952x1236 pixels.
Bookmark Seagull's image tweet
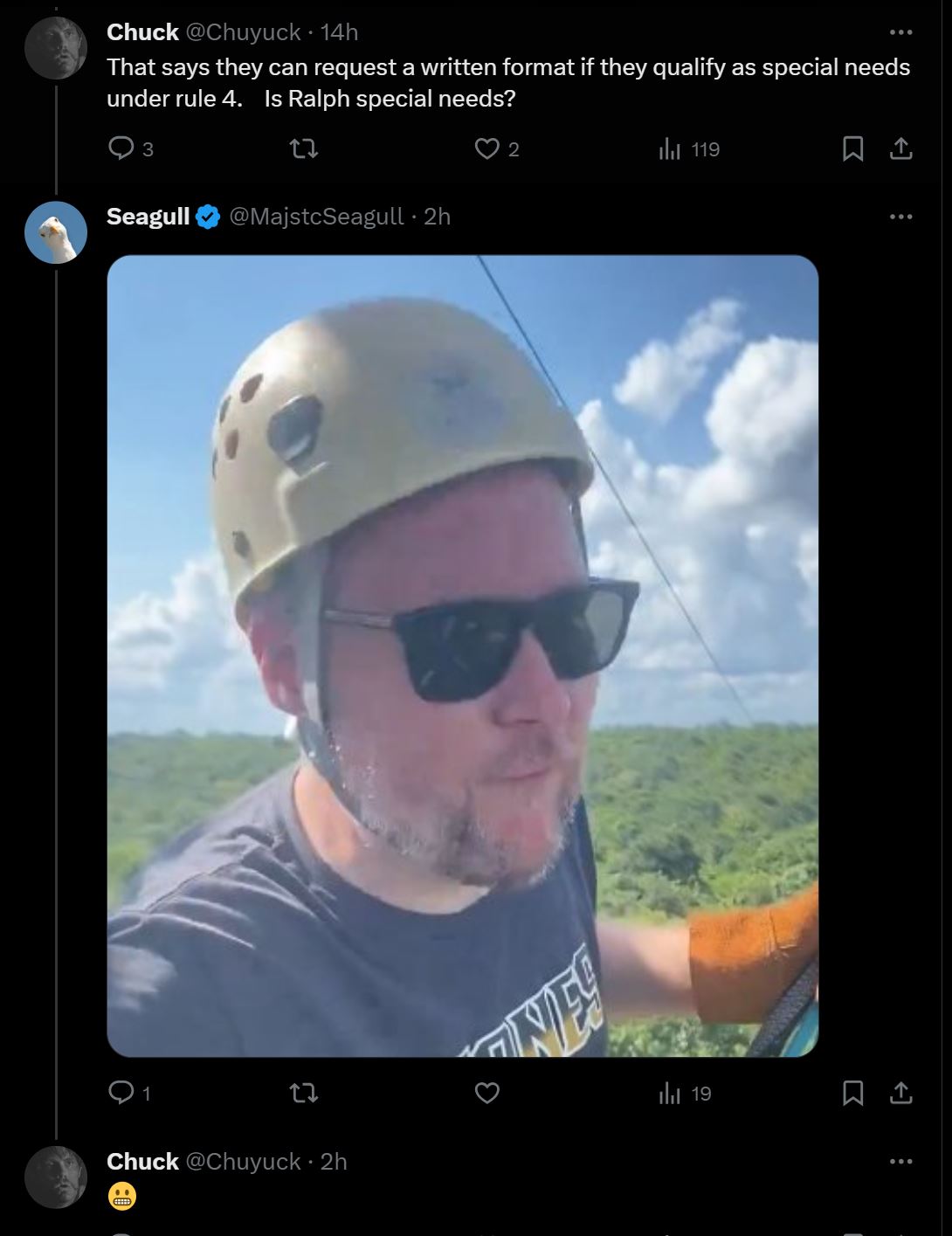pyautogui.click(x=852, y=1093)
